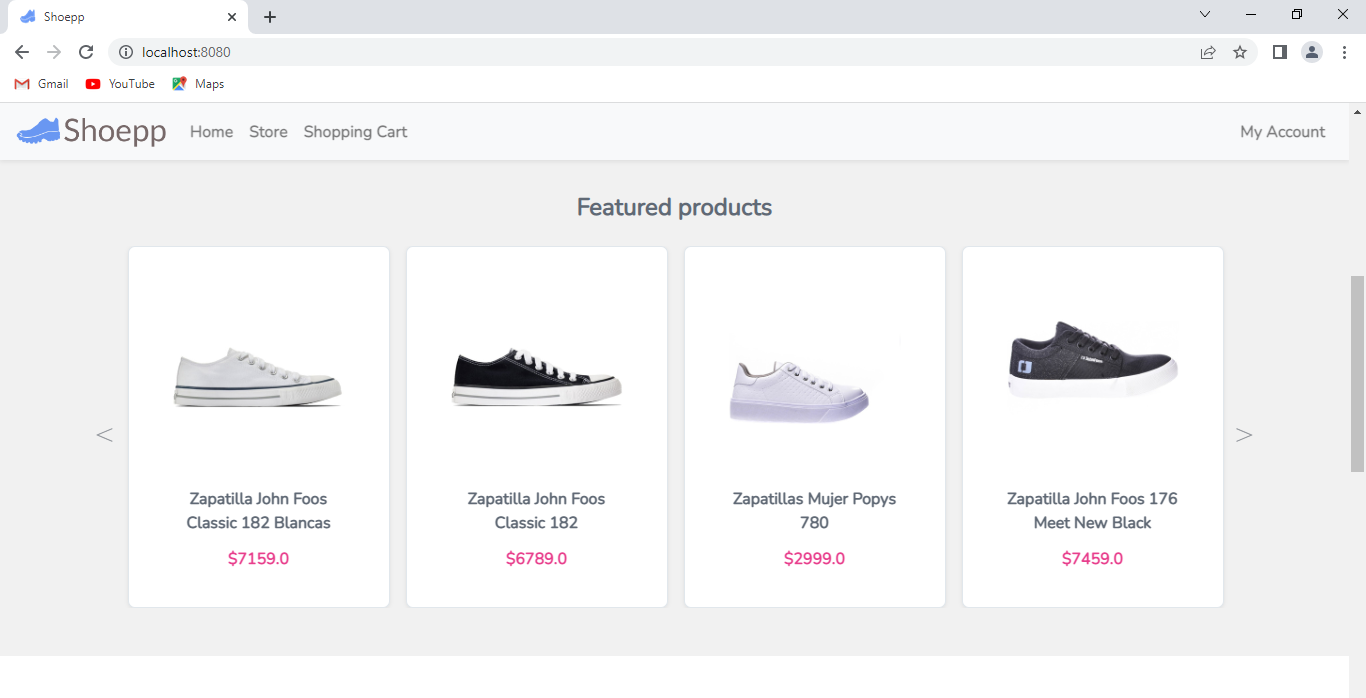
Task: Open the Shopping Cart page
Action: [355, 131]
